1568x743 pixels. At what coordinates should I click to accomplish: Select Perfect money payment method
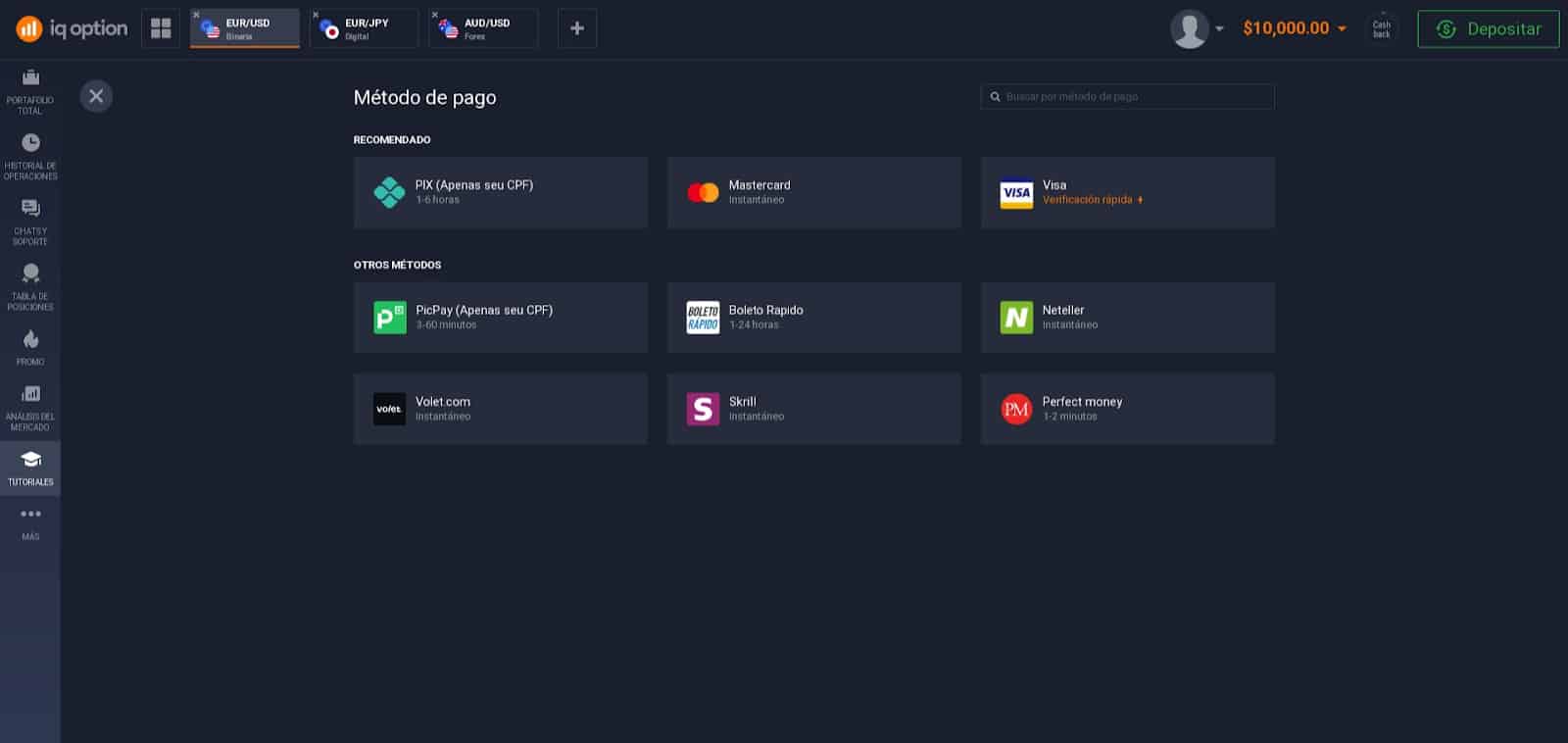click(x=1128, y=409)
